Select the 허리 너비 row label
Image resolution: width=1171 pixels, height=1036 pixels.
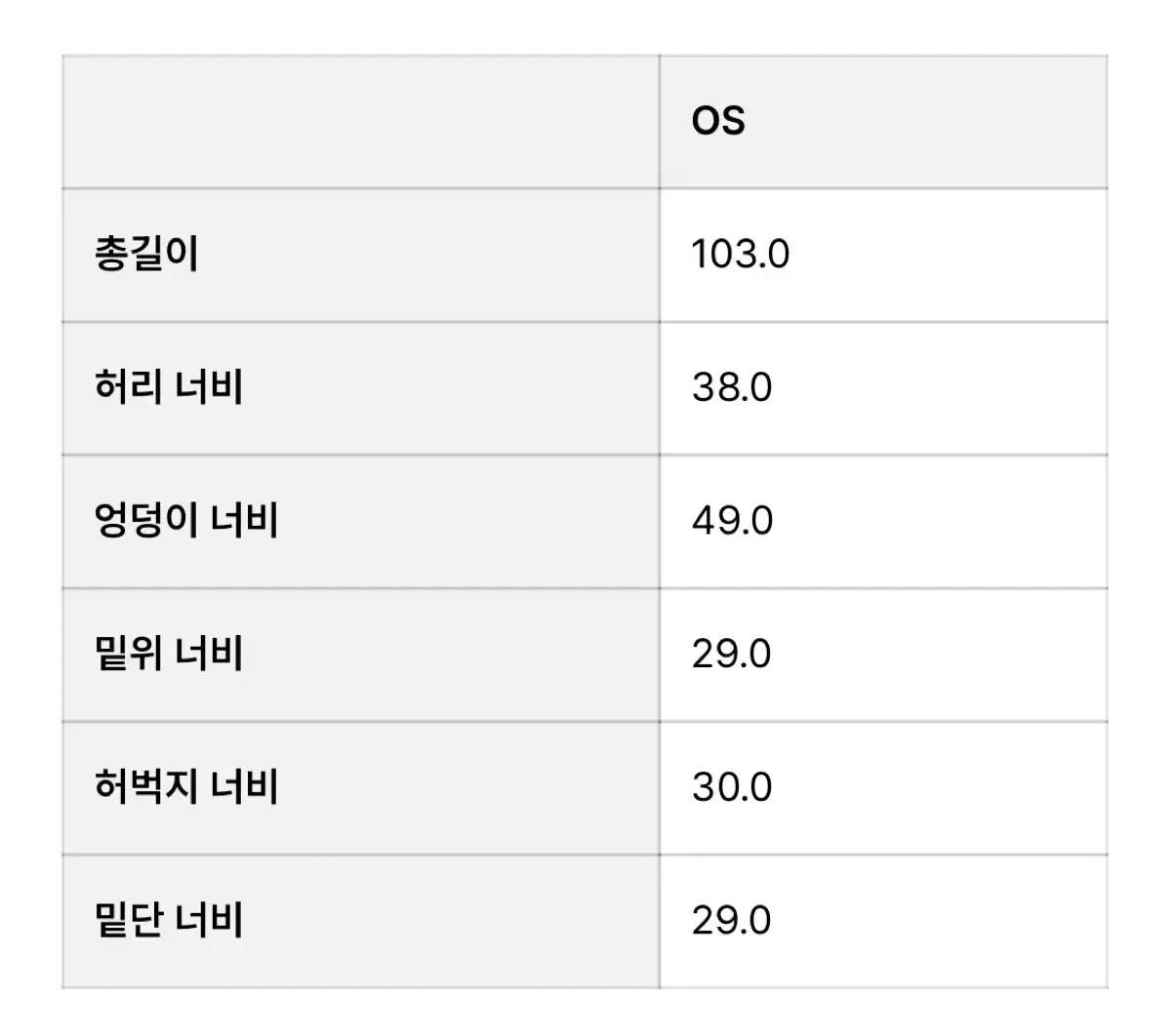coord(169,387)
